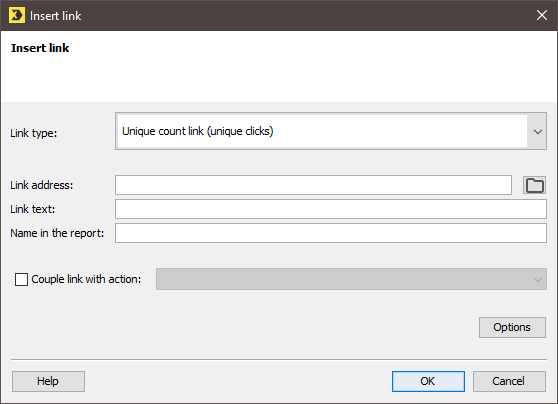Click the 'Couple link with action:' label text
This screenshot has height=404, width=558.
tap(86, 279)
